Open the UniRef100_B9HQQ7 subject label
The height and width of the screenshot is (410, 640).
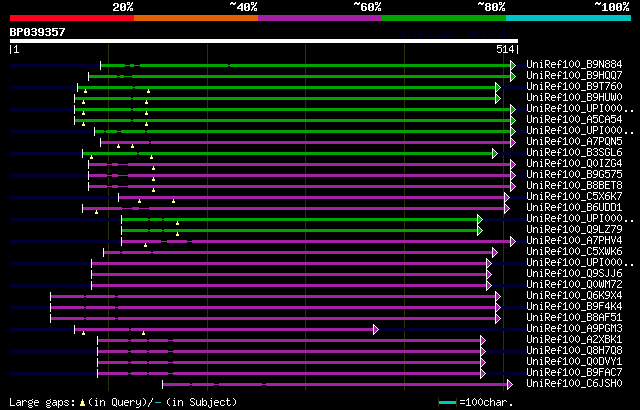coord(574,75)
